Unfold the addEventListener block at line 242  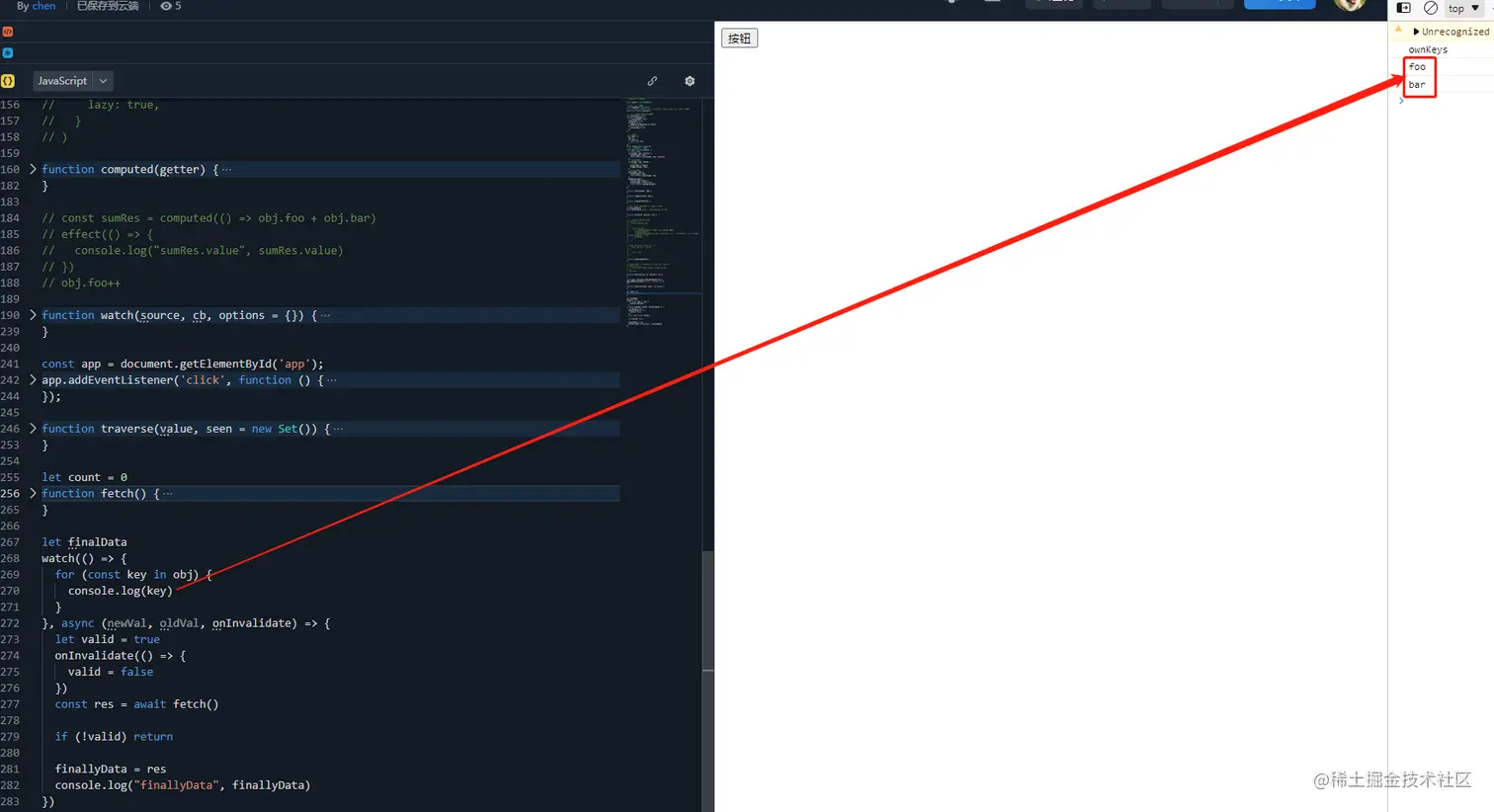[x=33, y=379]
